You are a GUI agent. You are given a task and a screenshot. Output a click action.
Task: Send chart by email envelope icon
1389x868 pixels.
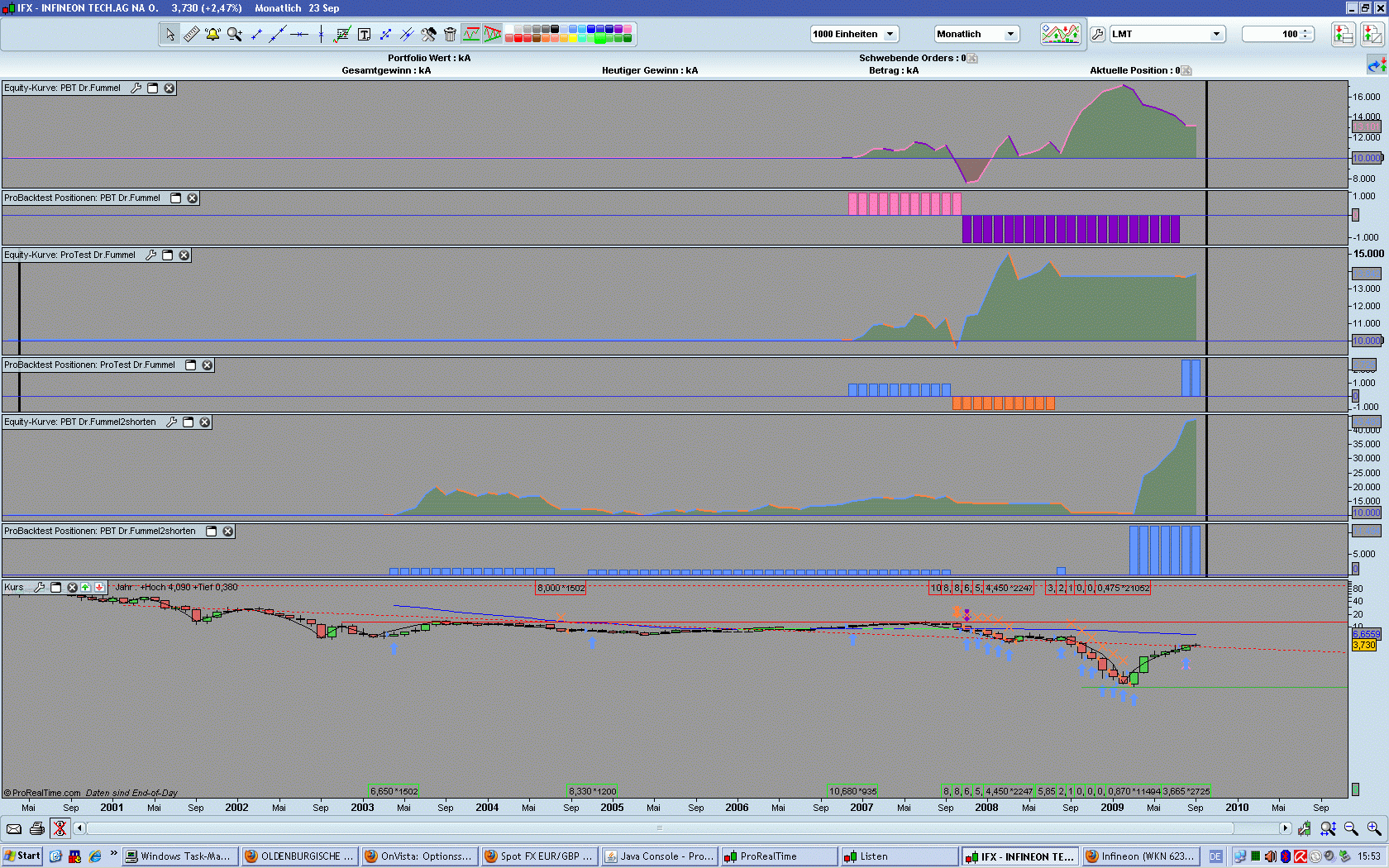tap(14, 828)
